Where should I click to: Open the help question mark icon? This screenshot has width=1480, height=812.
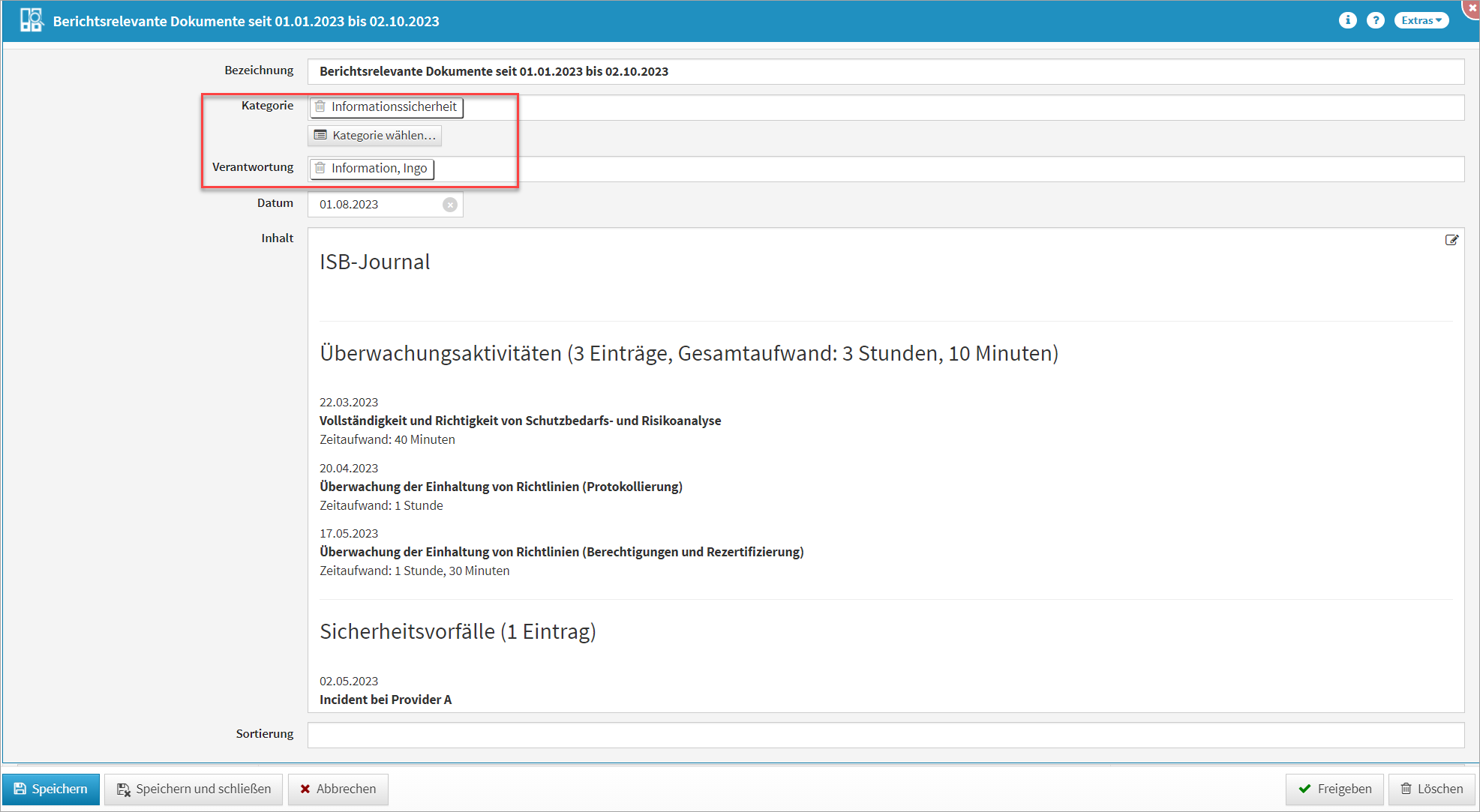click(x=1375, y=20)
